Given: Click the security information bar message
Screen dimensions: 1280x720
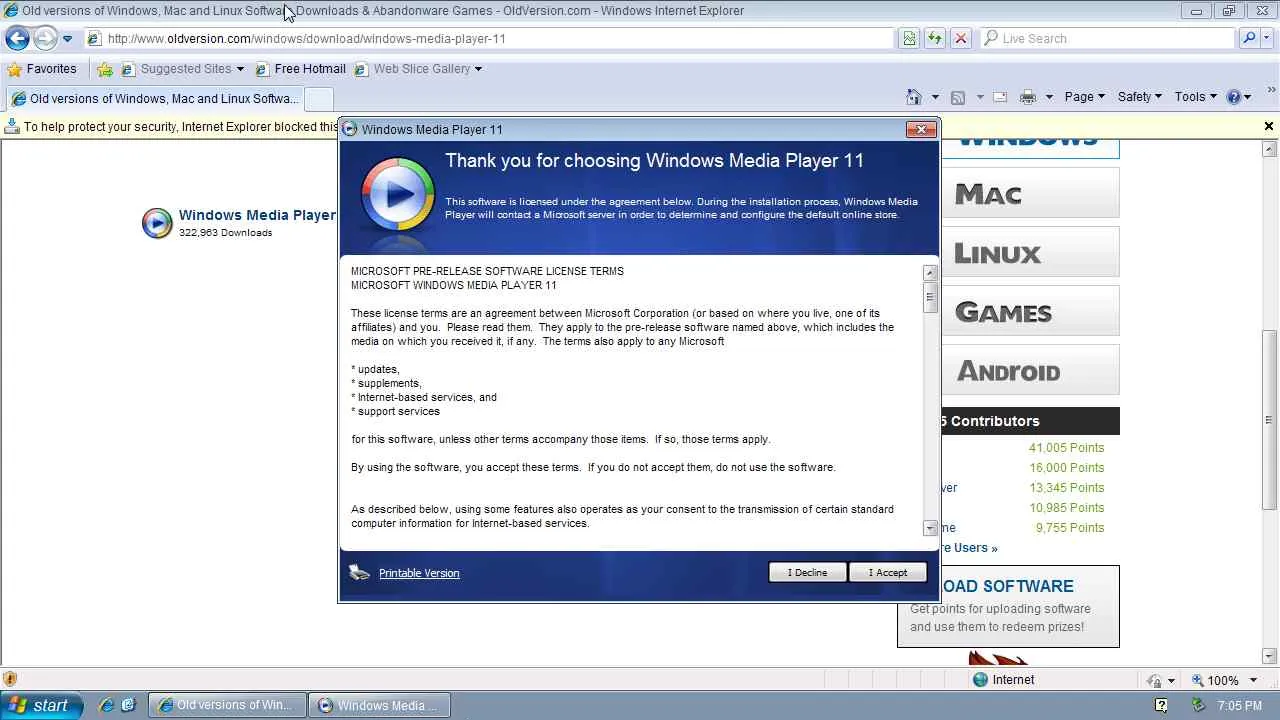Looking at the screenshot, I should tap(180, 127).
